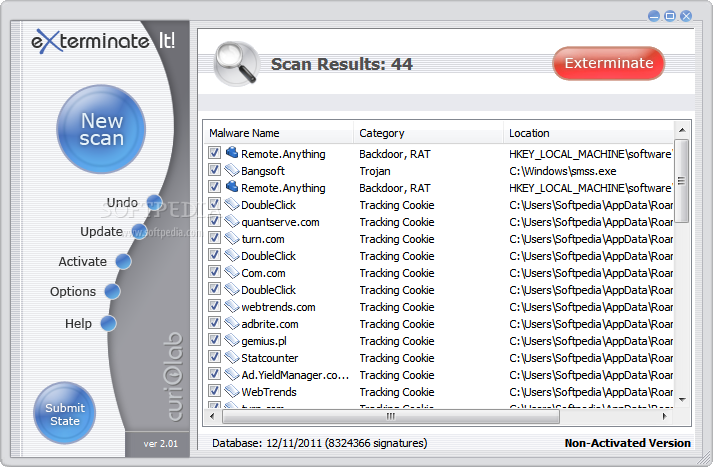Click the file icon next to Com.com
This screenshot has height=467, width=713.
232,272
